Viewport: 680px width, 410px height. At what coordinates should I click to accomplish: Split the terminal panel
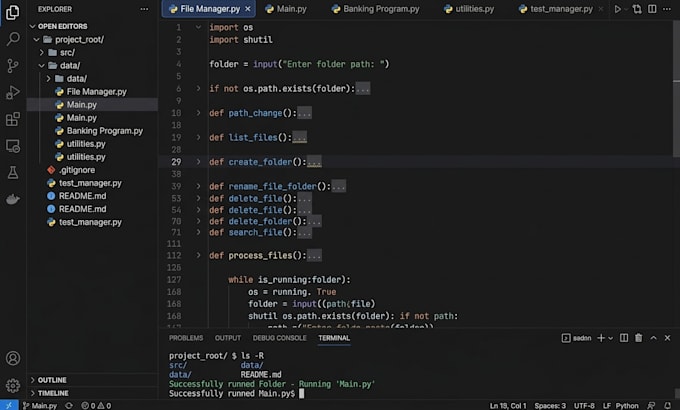click(x=624, y=338)
